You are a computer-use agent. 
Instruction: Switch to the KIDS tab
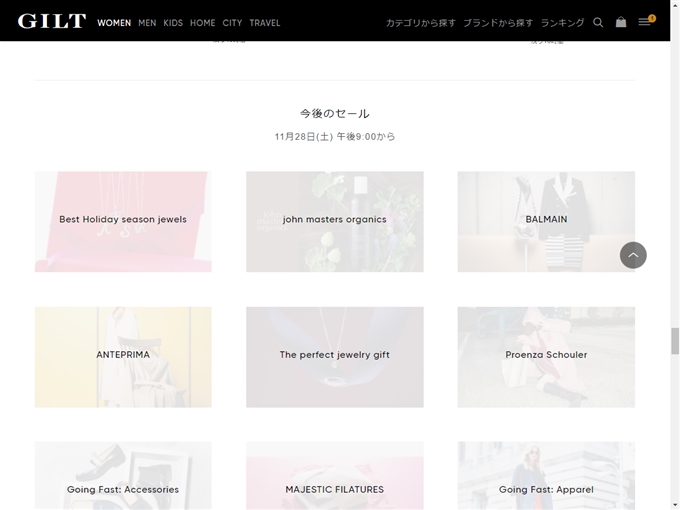click(173, 23)
